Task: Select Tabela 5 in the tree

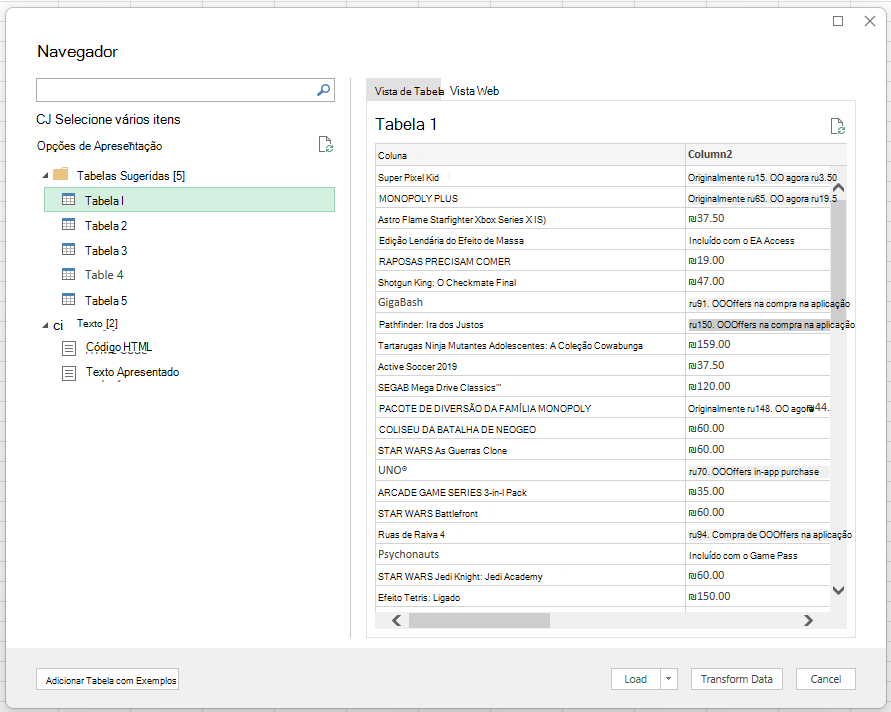Action: 106,301
